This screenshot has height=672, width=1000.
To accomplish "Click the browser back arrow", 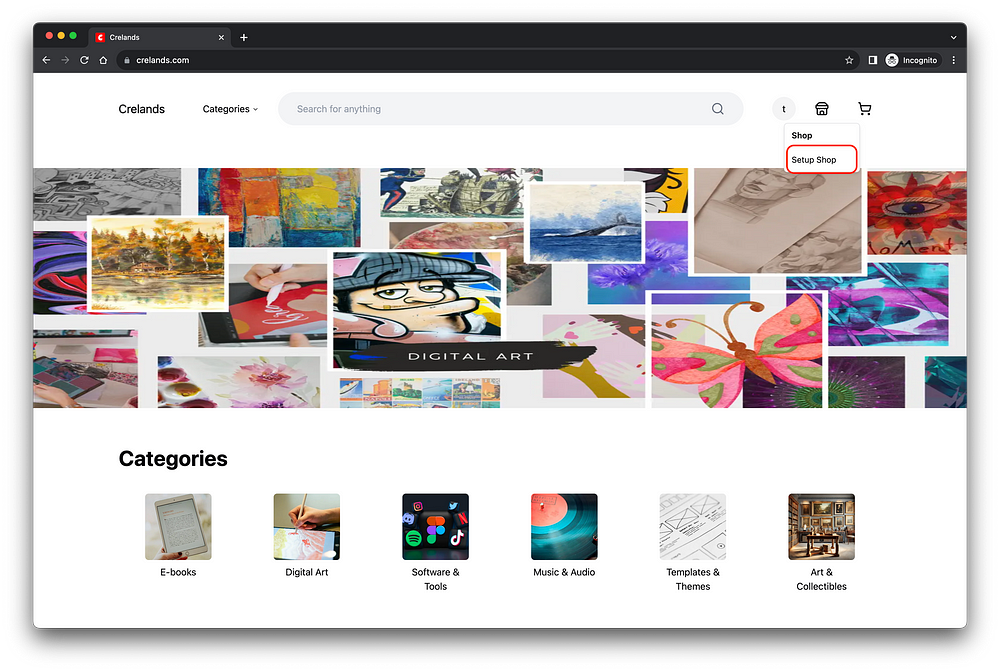I will pos(46,60).
